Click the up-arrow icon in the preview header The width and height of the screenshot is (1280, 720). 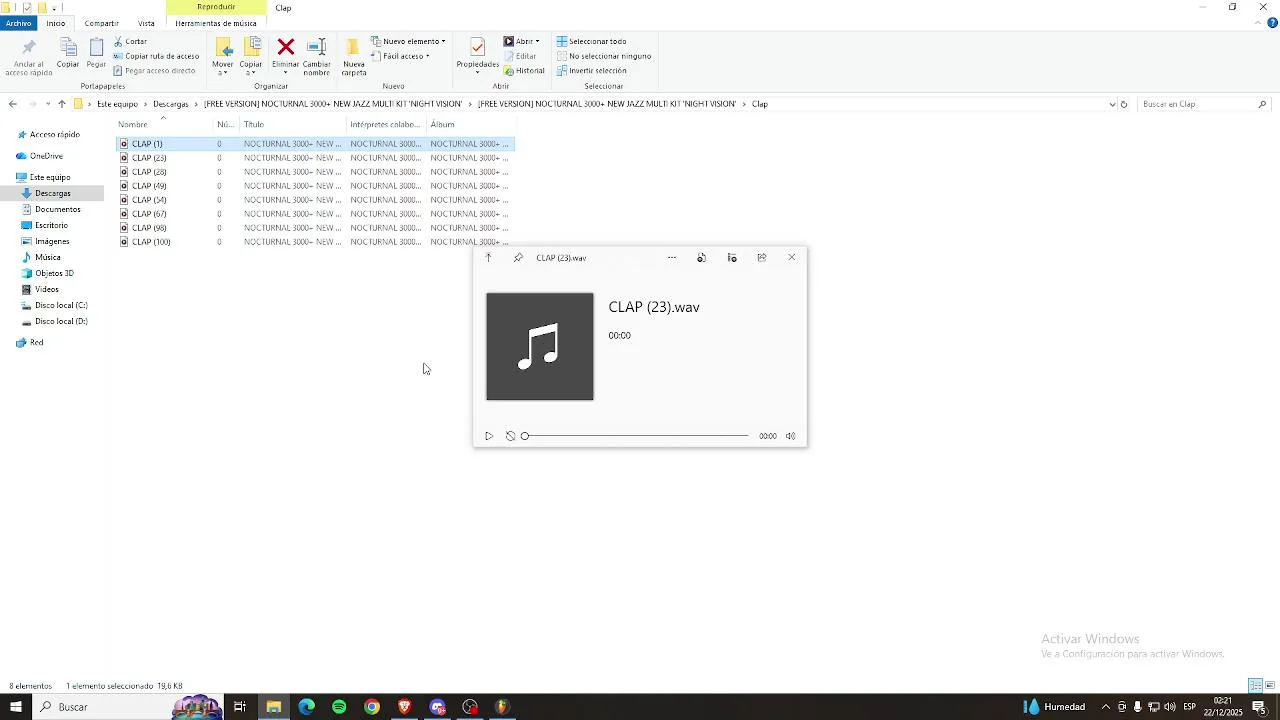488,258
